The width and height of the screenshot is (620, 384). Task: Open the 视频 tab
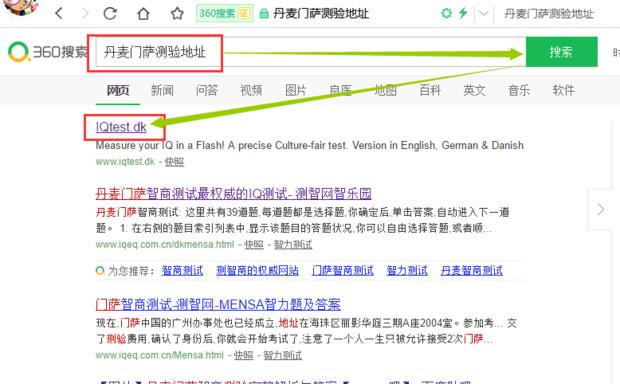(251, 90)
